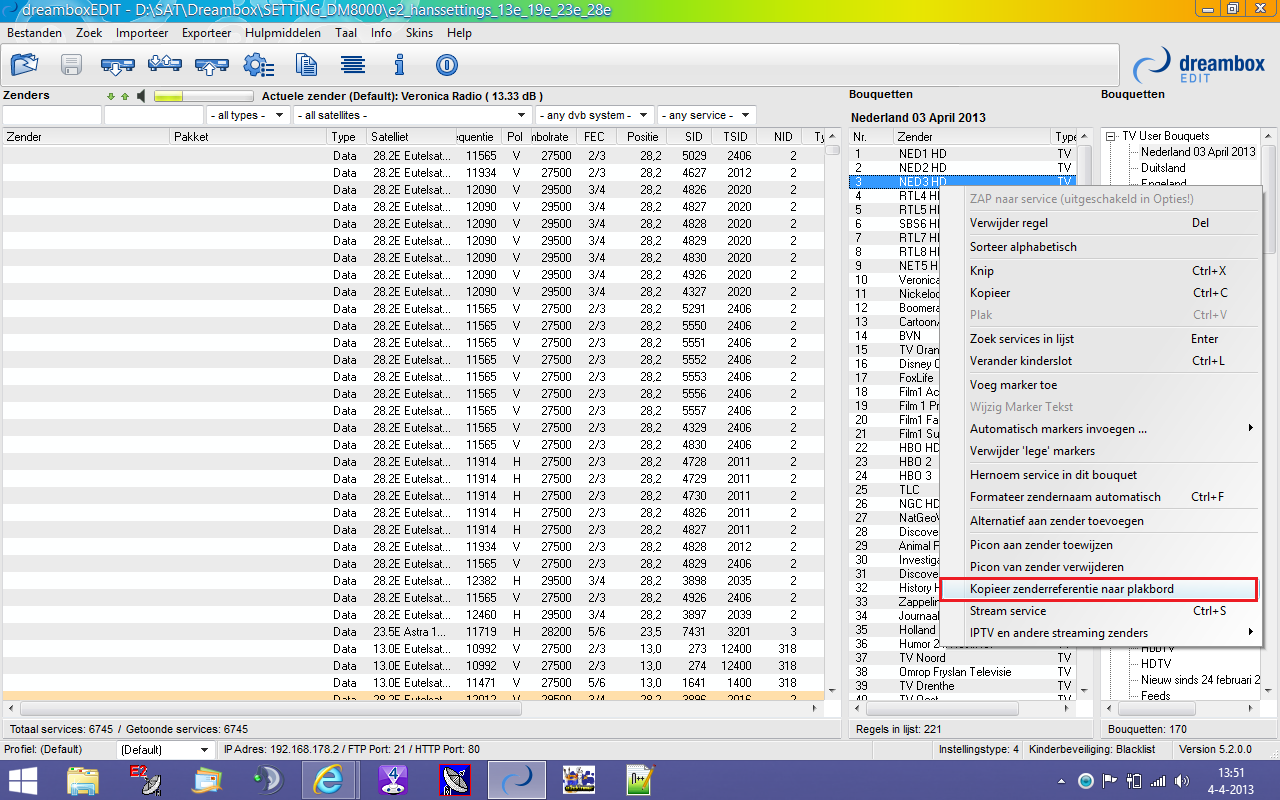Sort services by the Pakket column header
This screenshot has height=800, width=1280.
(x=248, y=137)
